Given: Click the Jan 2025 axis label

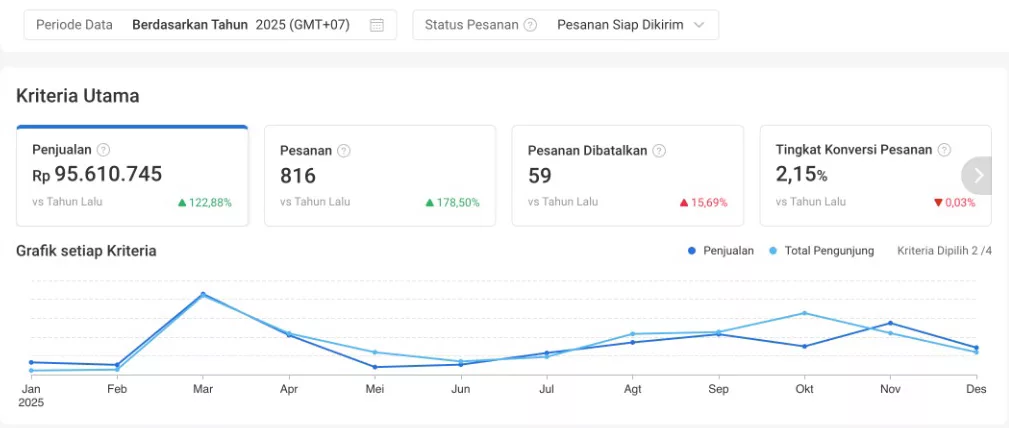Looking at the screenshot, I should [31, 396].
